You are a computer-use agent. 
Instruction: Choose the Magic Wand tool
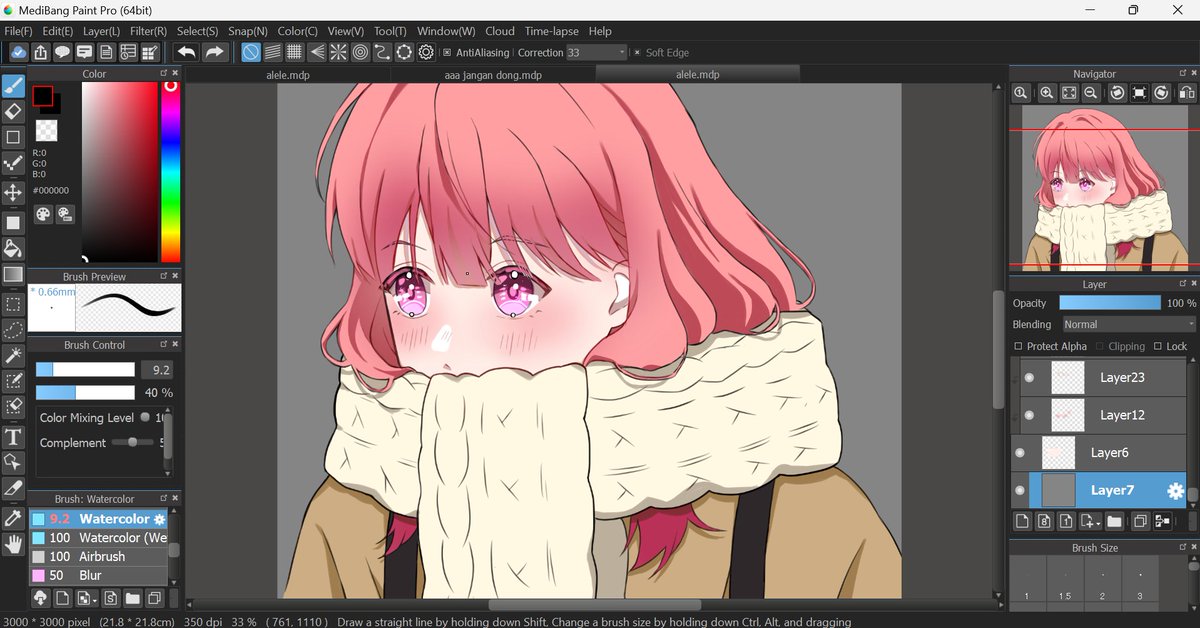[x=13, y=356]
